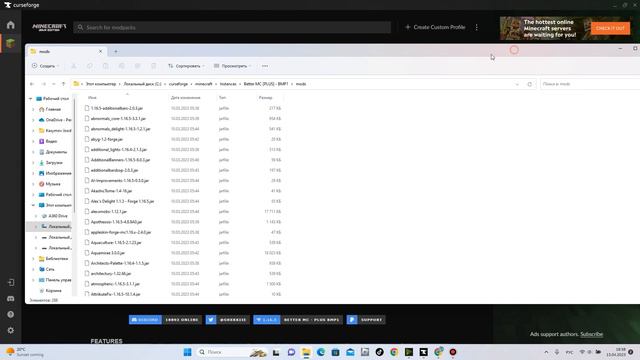This screenshot has height=360, width=640.
Task: Click the Discord badge in CurseForge page
Action: (x=165, y=320)
